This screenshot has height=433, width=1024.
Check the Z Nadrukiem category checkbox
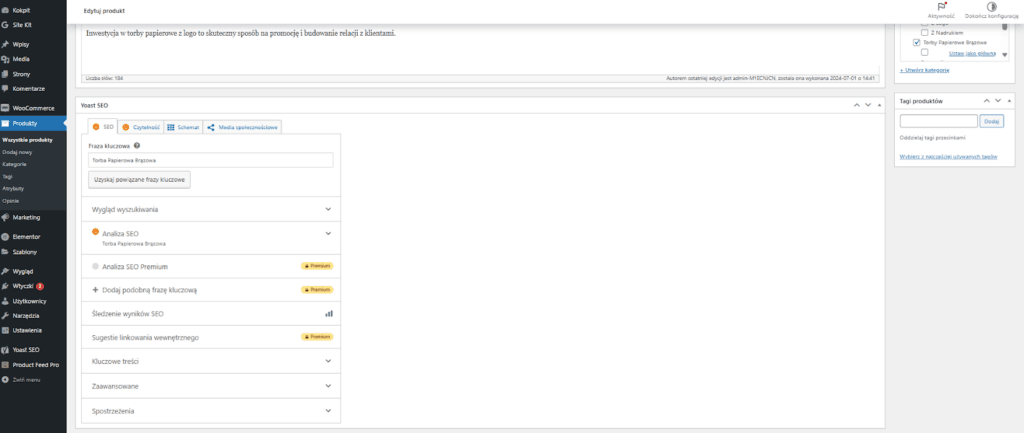(x=925, y=33)
